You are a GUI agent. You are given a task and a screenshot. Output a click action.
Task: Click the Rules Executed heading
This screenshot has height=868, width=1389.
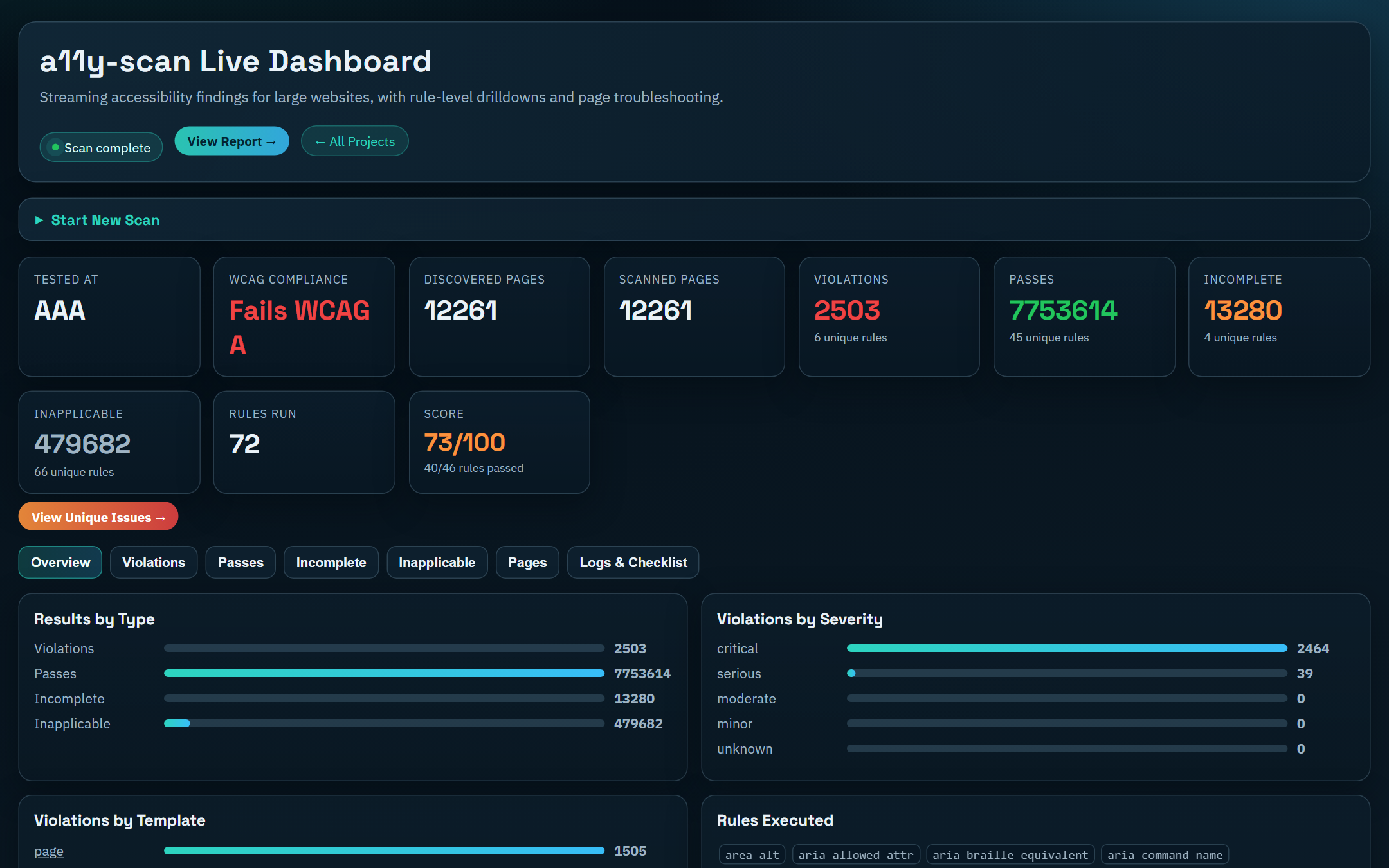775,820
